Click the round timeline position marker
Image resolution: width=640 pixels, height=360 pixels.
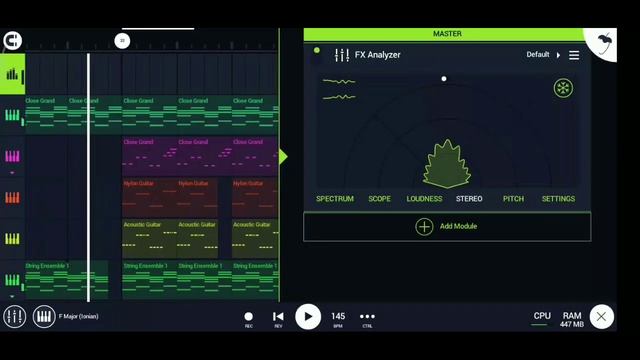122,41
